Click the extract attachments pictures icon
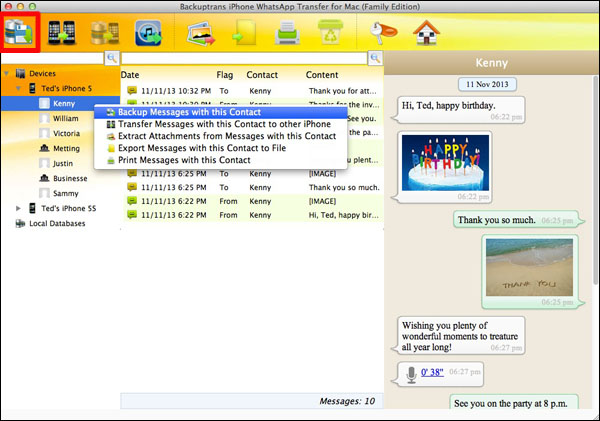Image resolution: width=600 pixels, height=421 pixels. coord(201,34)
